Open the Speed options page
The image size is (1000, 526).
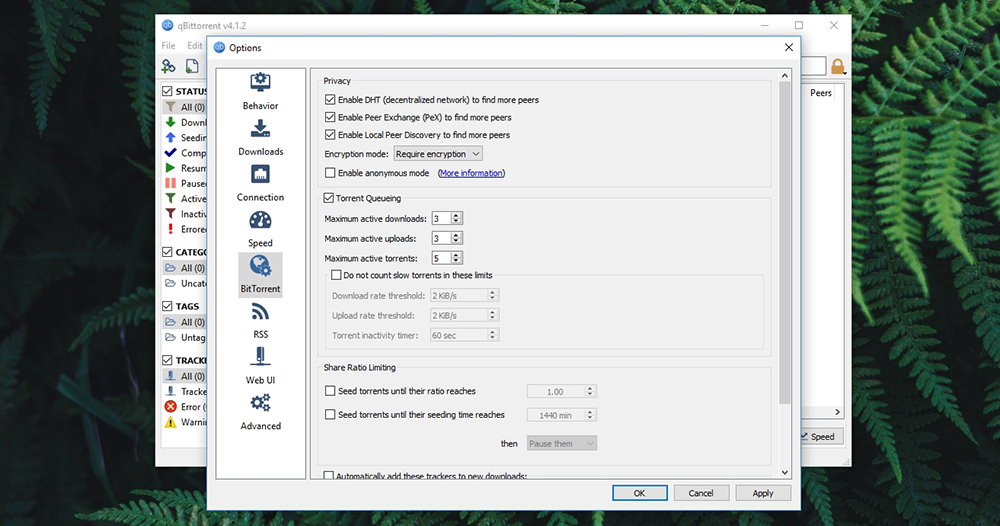point(260,229)
